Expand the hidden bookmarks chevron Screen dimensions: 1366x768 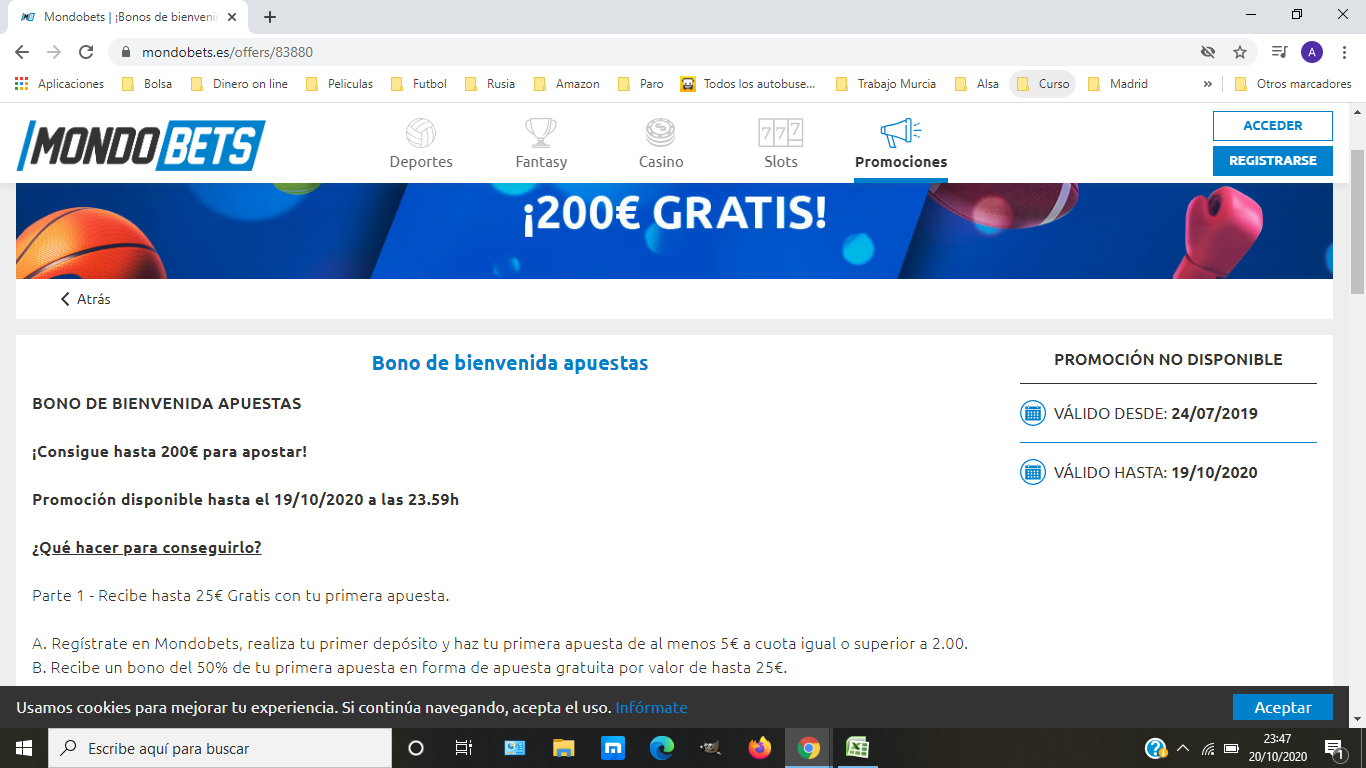1207,84
